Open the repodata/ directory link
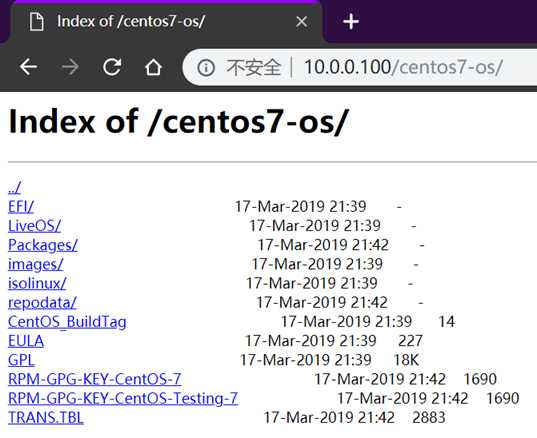 (x=42, y=302)
